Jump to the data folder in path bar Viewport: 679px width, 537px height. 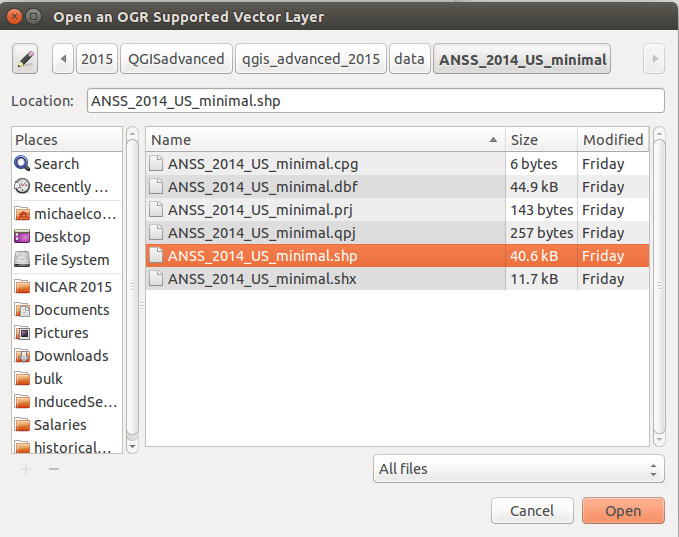point(409,59)
